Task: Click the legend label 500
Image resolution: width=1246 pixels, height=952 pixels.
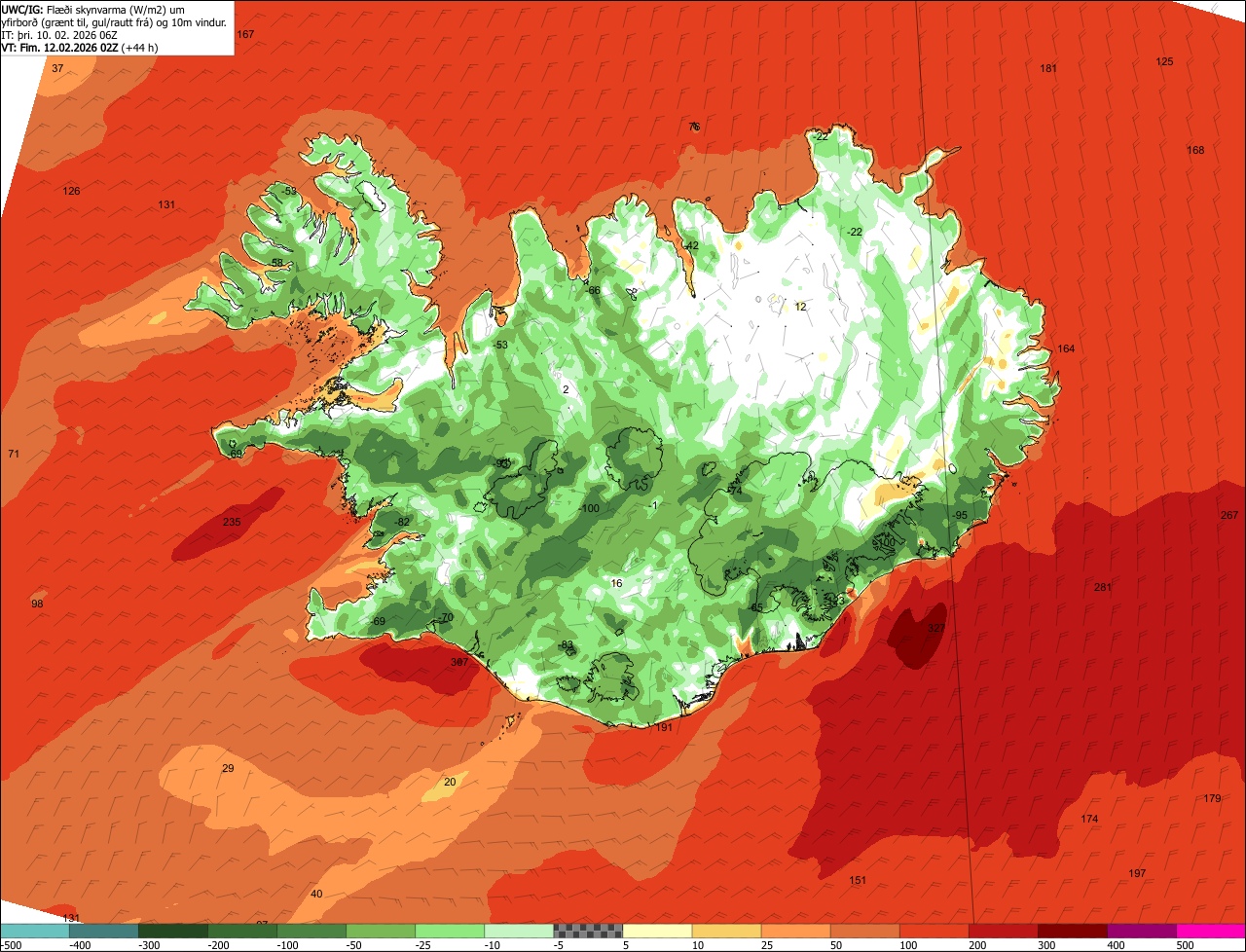Action: [x=1185, y=945]
